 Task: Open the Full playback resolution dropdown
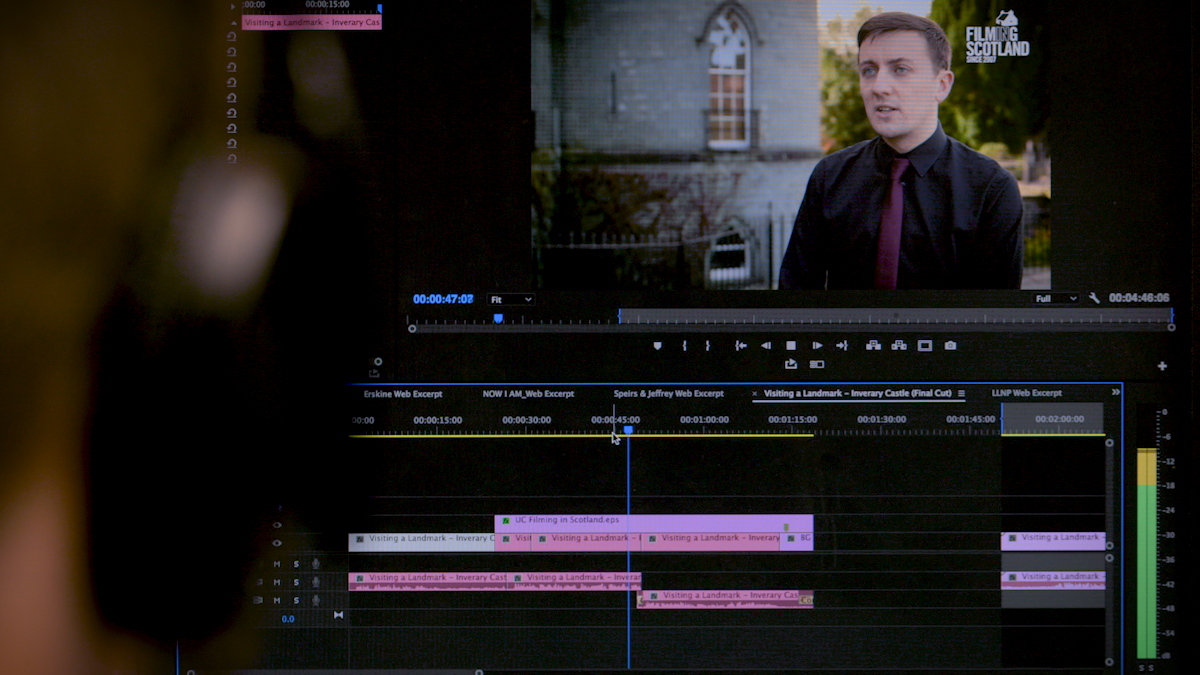coord(1057,299)
